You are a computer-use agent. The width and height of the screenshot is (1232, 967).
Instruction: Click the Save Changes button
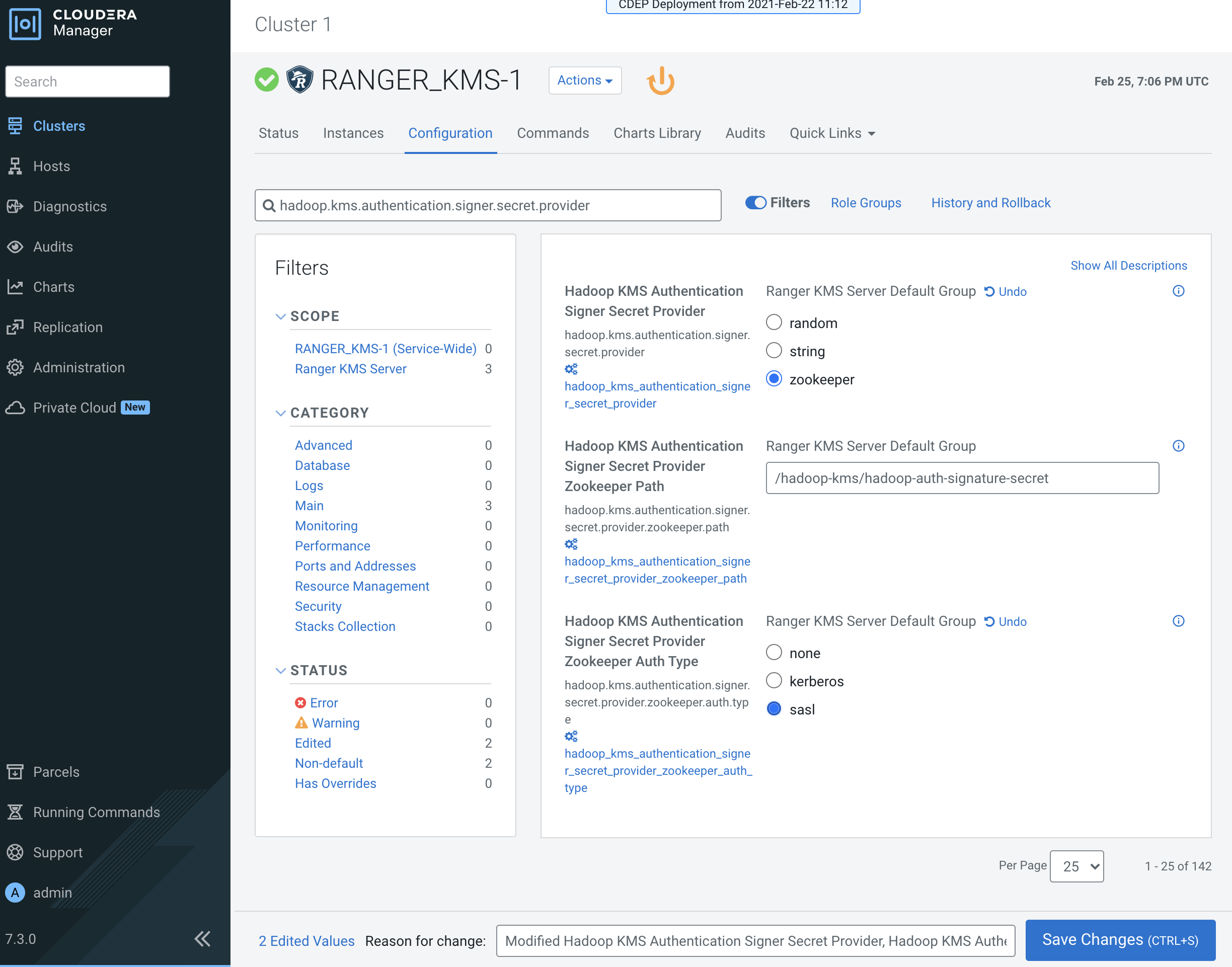(x=1120, y=940)
